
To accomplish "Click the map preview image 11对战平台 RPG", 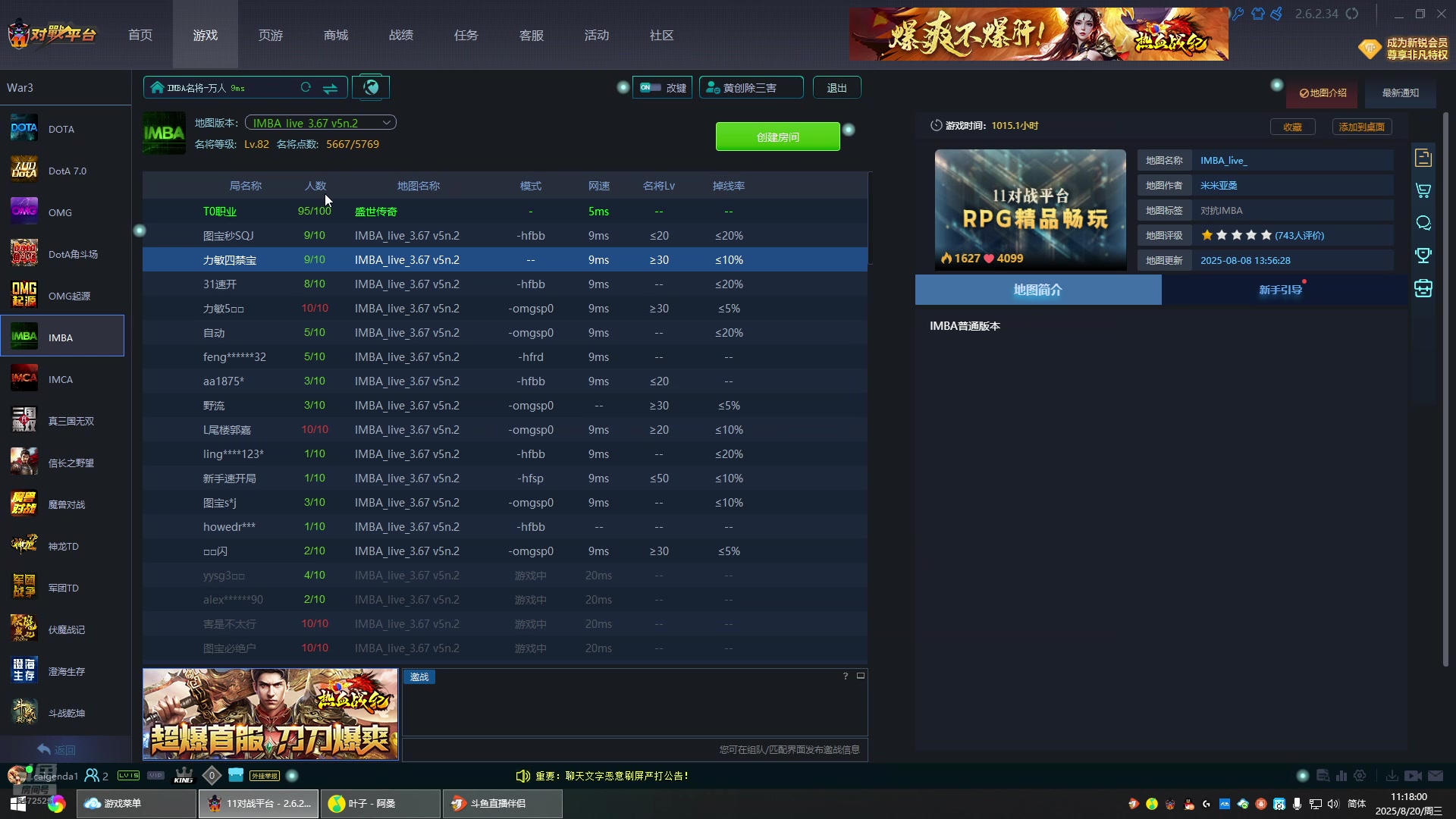I will [x=1031, y=210].
